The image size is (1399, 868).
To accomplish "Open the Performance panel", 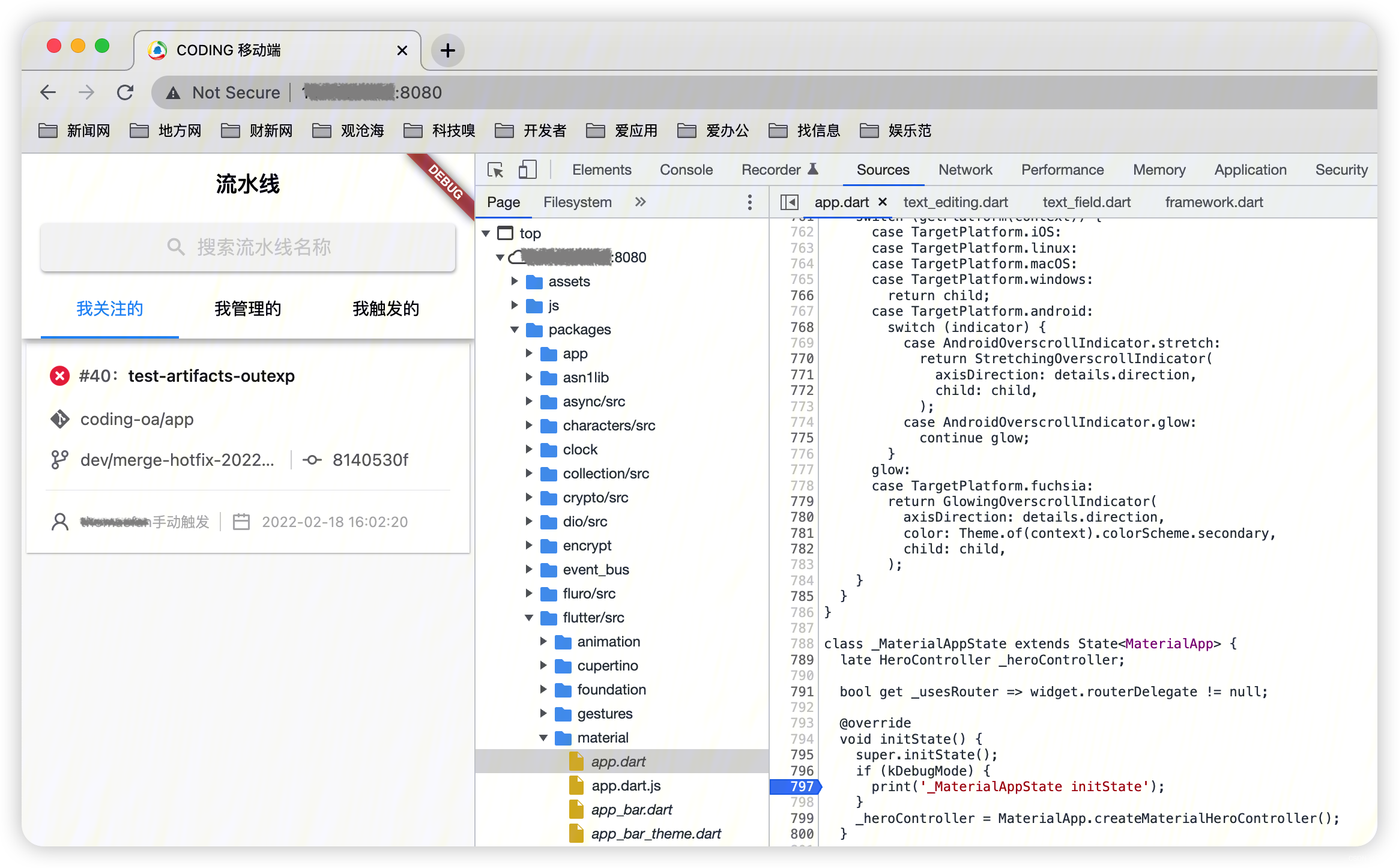I will pyautogui.click(x=1062, y=170).
